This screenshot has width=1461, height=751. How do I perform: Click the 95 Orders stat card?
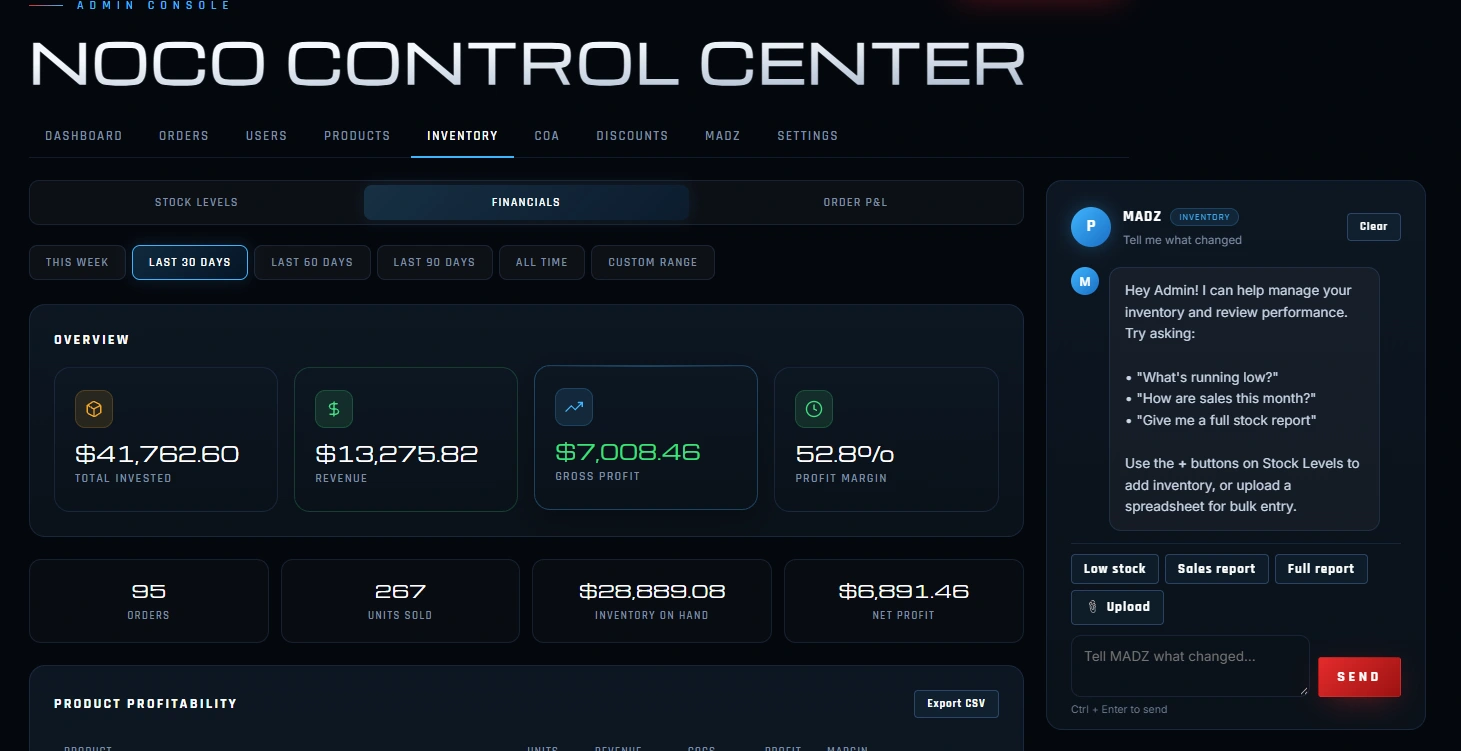click(x=149, y=601)
